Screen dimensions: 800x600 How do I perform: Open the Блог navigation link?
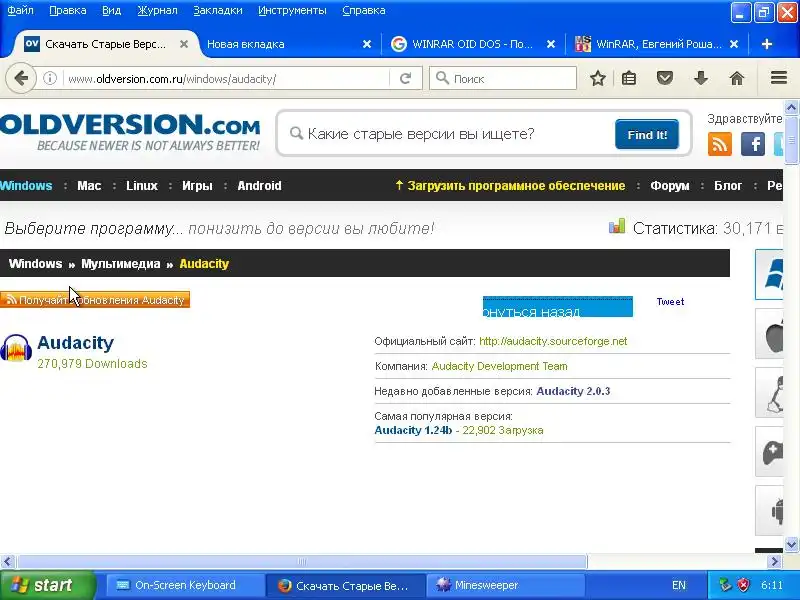pos(728,186)
